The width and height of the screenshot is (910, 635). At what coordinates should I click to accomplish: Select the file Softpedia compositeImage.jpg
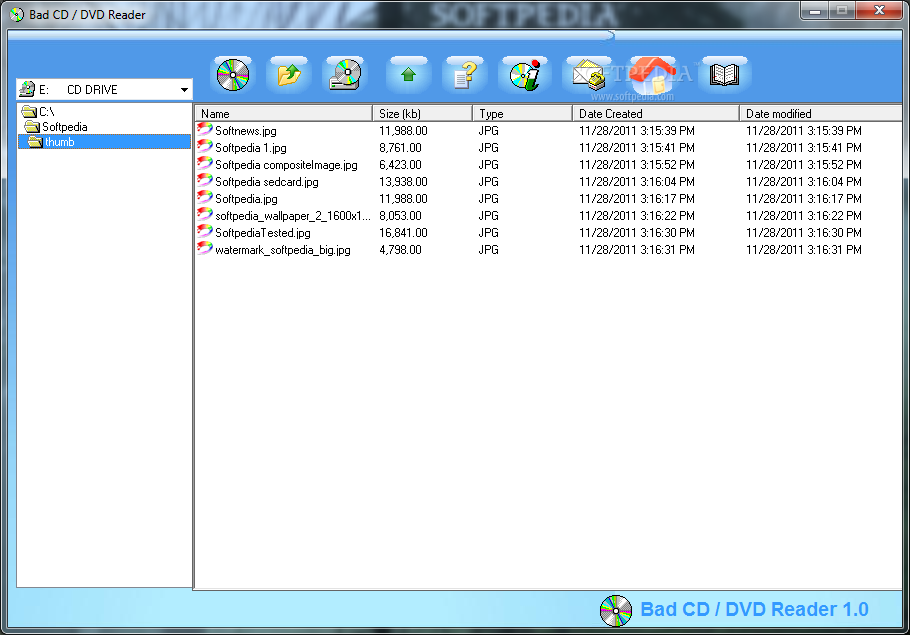286,165
